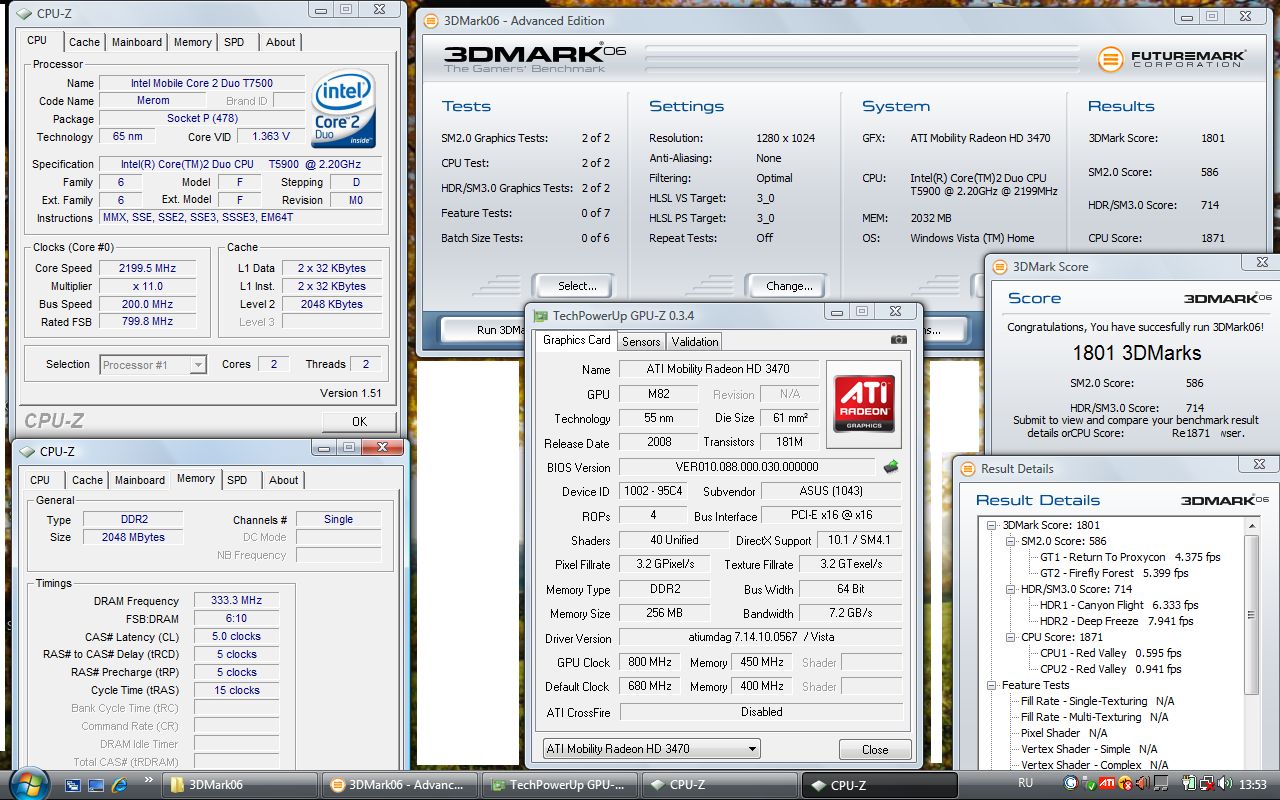Collapse the HDR/SM3.0 Score tree node
1280x800 pixels.
(x=1010, y=589)
